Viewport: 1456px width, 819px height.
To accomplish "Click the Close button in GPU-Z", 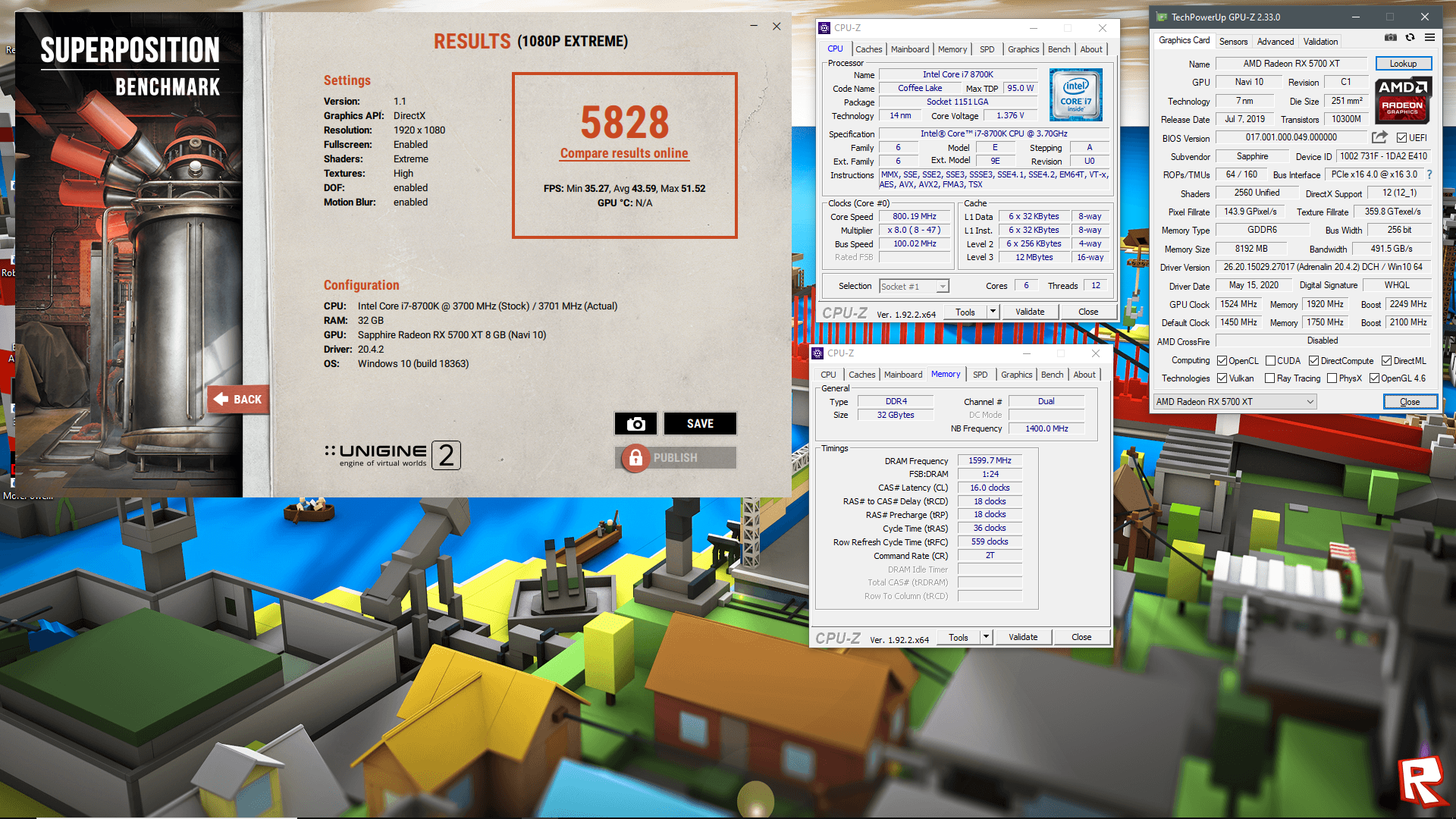I will coord(1410,402).
